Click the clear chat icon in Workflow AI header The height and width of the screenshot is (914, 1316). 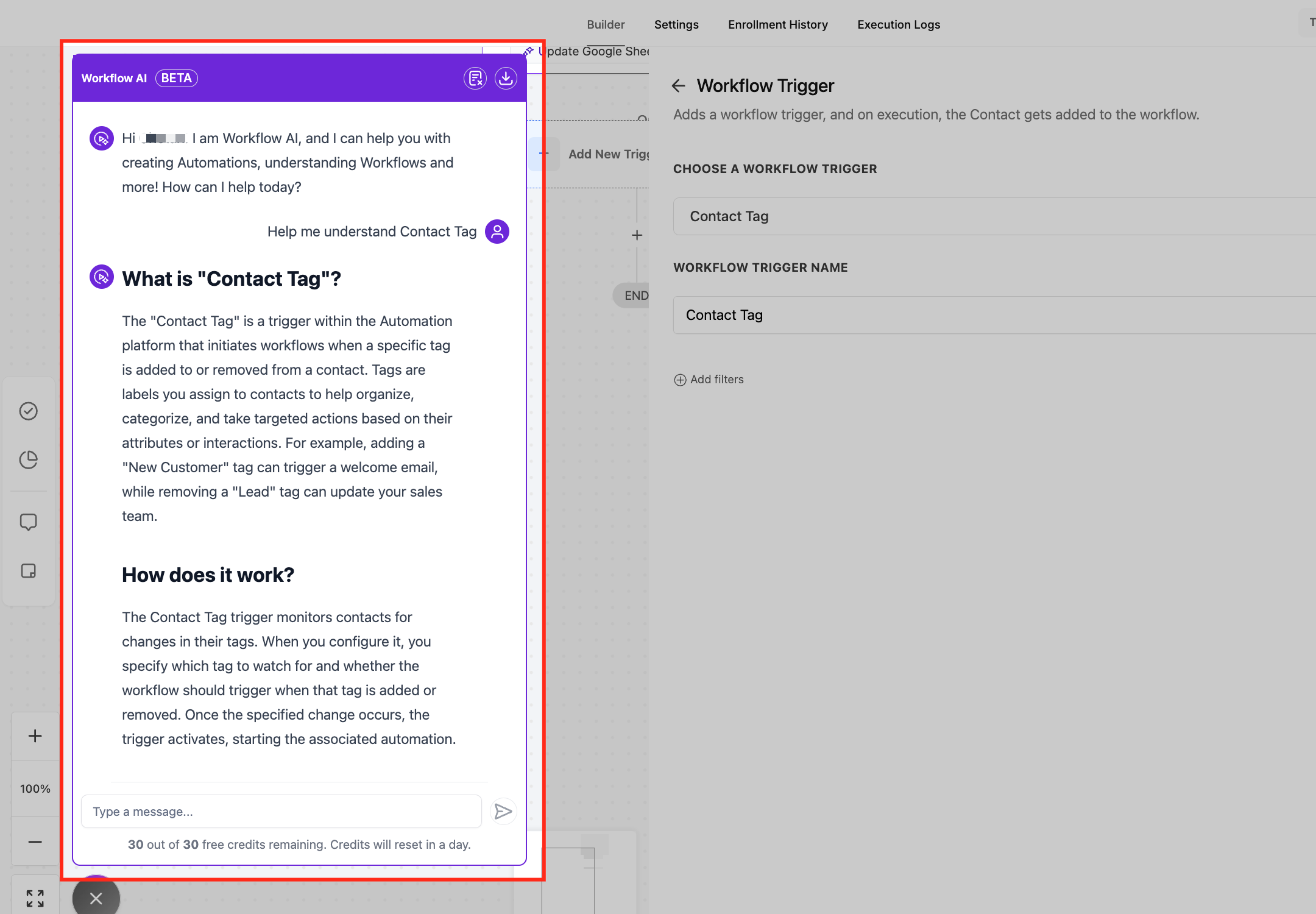point(475,78)
